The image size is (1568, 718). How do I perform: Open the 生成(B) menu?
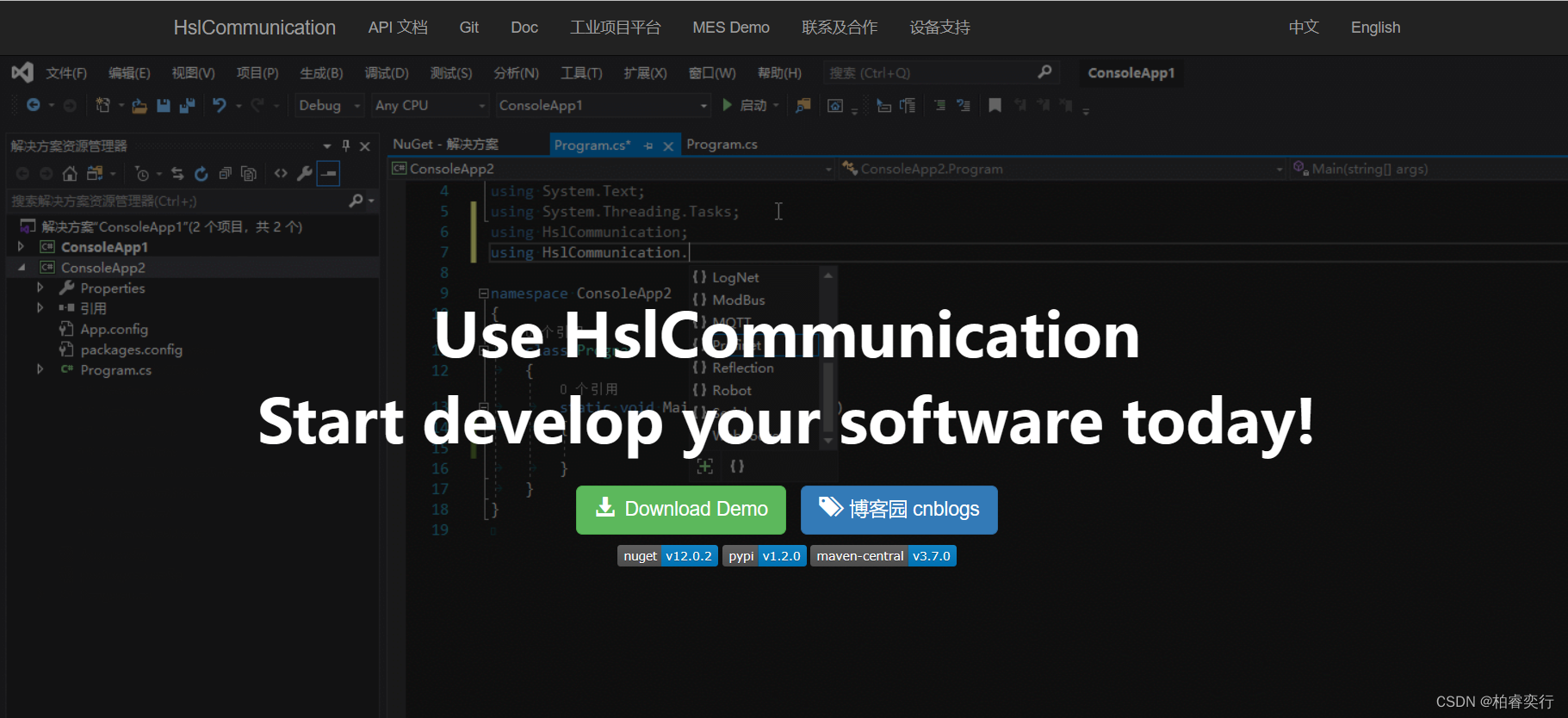coord(321,73)
